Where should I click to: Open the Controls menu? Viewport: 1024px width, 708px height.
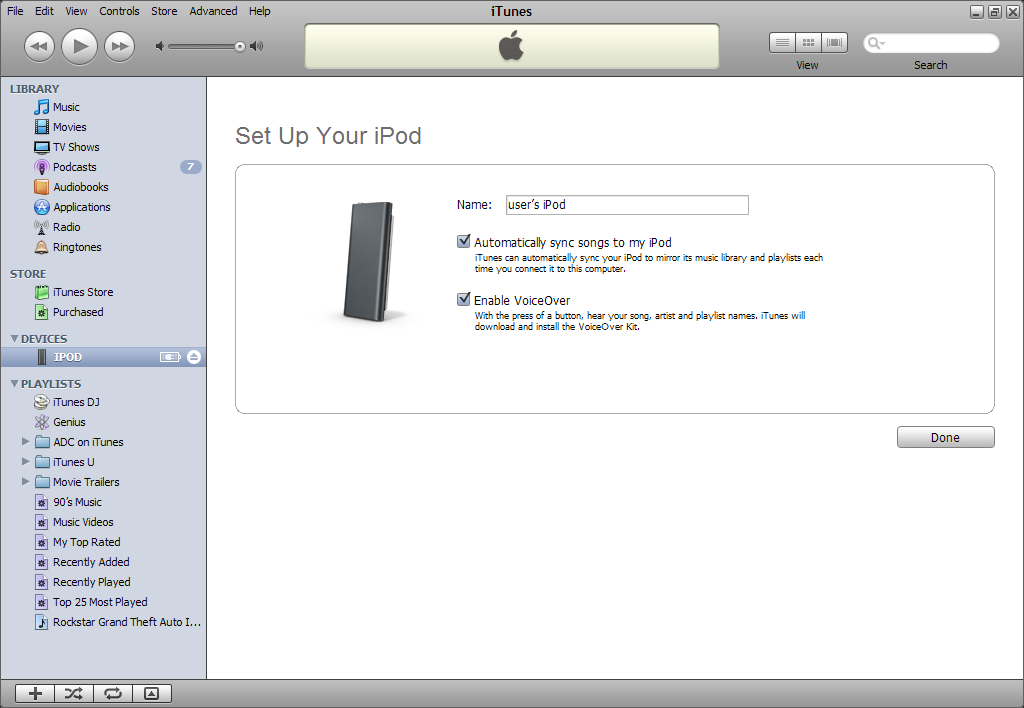coord(120,11)
